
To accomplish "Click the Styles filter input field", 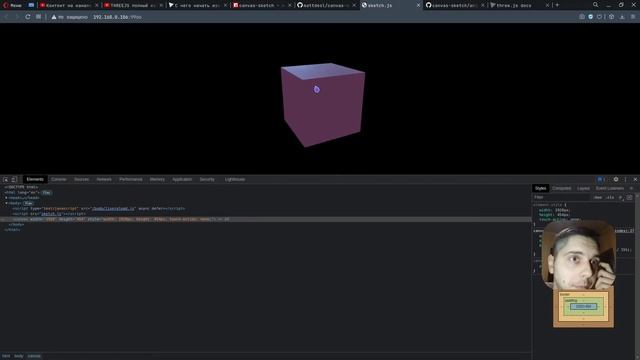I will point(562,197).
